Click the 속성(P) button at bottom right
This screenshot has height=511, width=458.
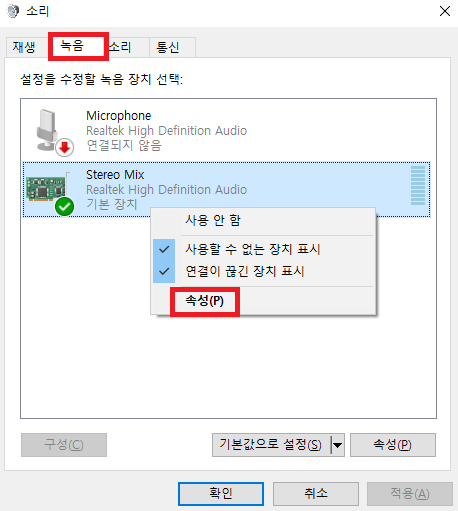pos(393,445)
